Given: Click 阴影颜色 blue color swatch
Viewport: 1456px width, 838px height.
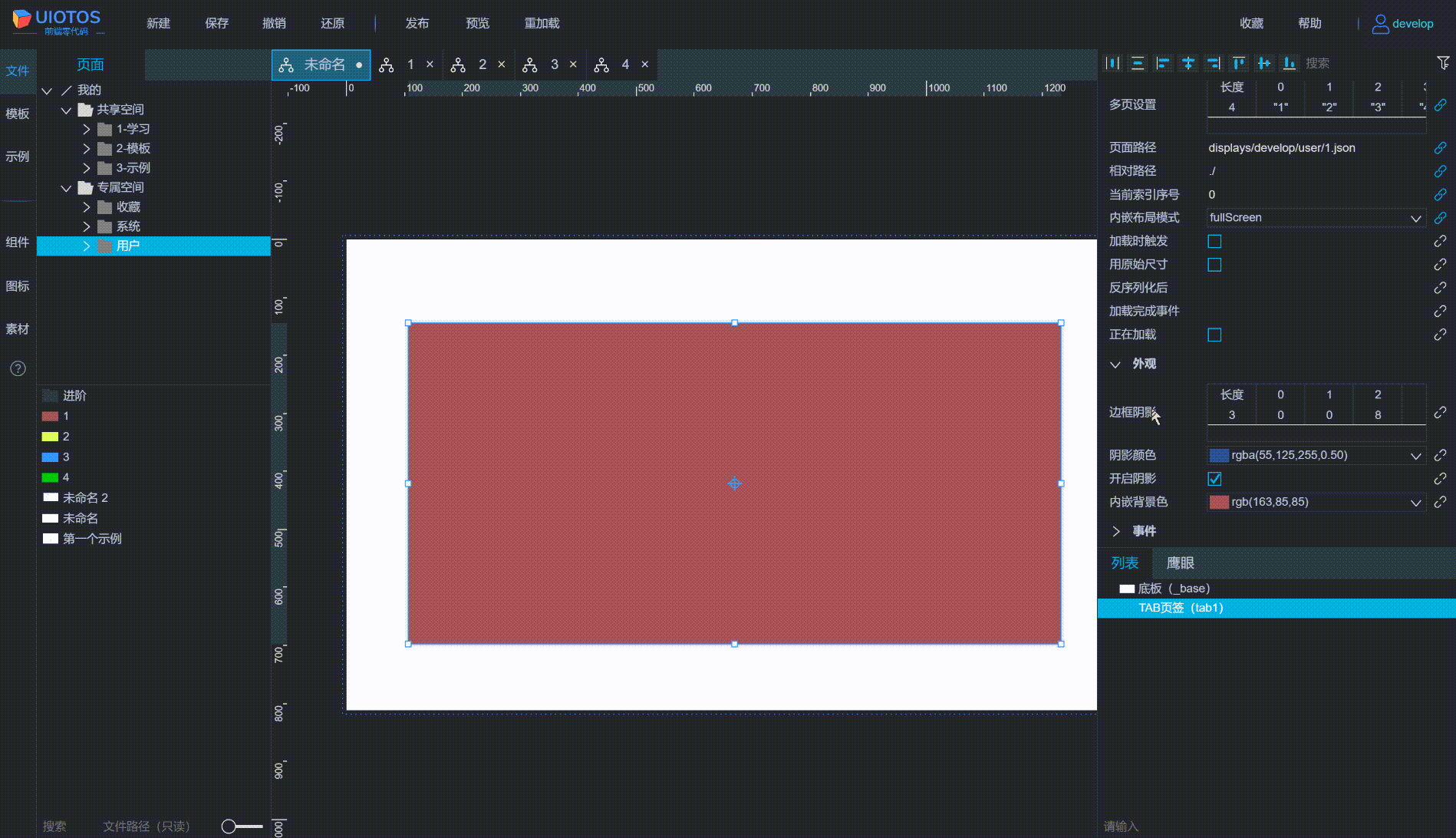Looking at the screenshot, I should click(1219, 456).
